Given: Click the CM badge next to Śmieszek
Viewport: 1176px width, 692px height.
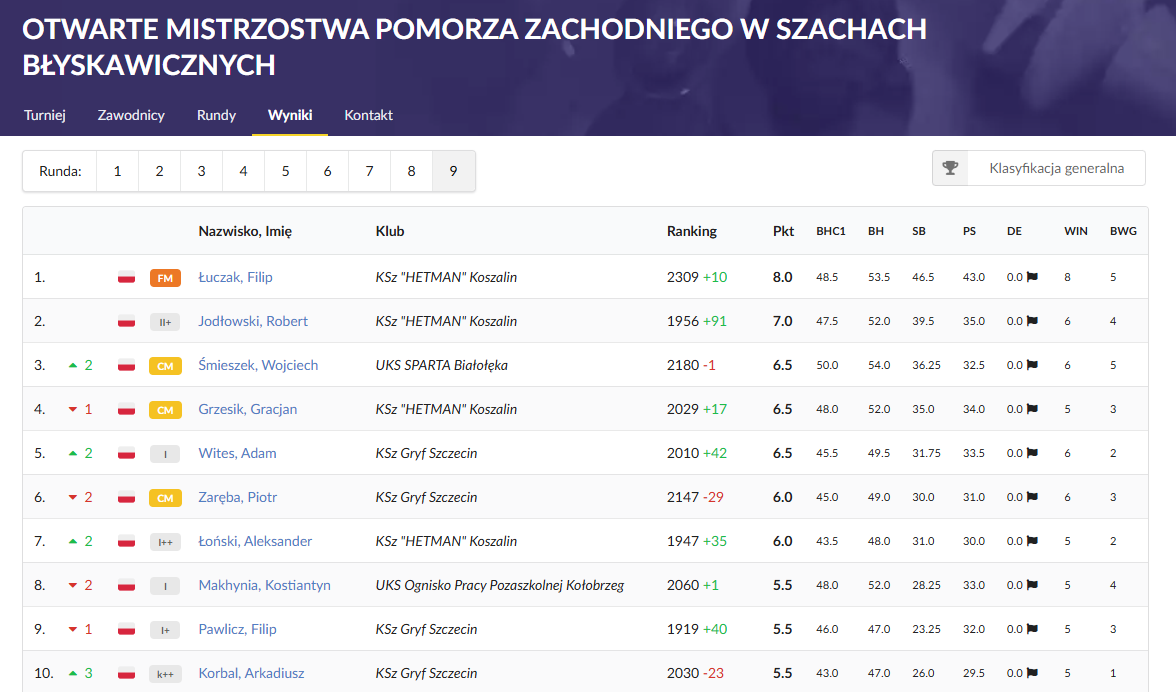Looking at the screenshot, I should (165, 365).
